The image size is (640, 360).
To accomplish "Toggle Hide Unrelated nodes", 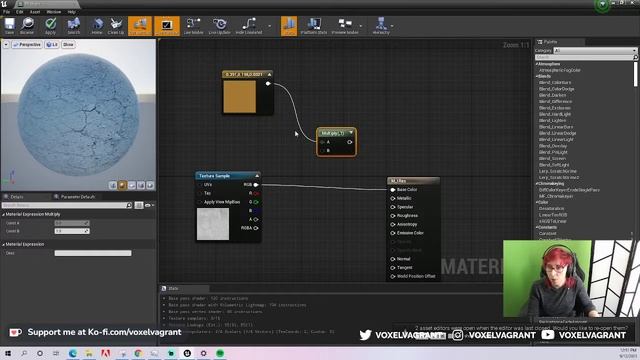I will [x=249, y=26].
